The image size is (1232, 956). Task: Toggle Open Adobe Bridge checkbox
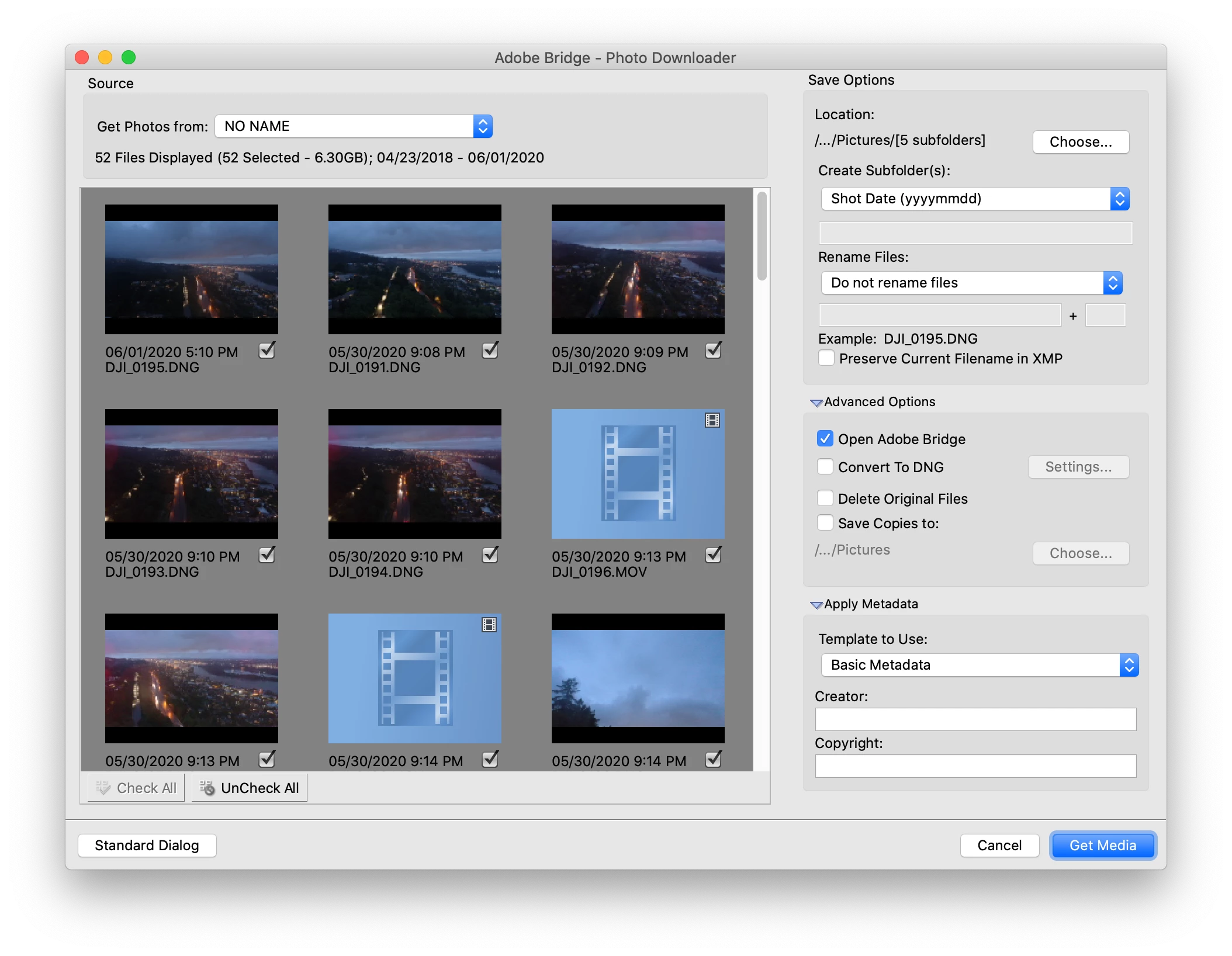click(x=825, y=439)
